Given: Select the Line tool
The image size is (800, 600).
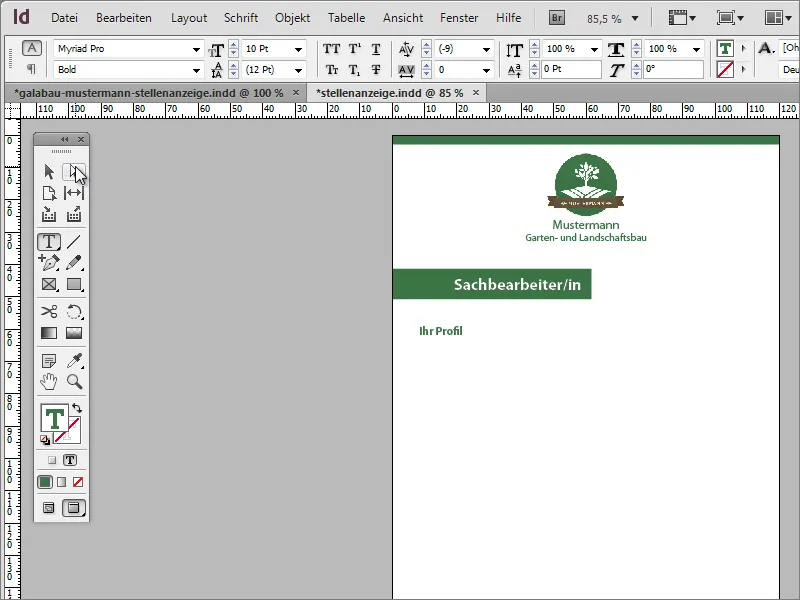Looking at the screenshot, I should click(x=74, y=241).
